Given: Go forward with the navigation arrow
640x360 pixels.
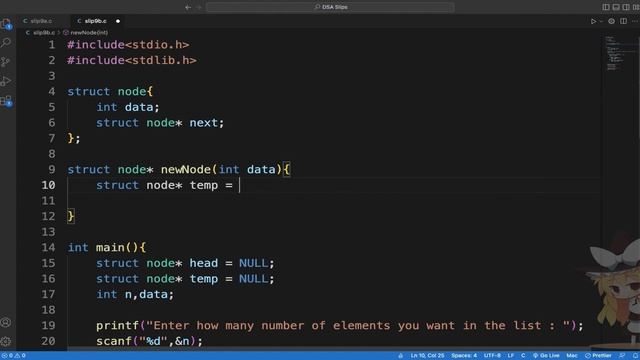Looking at the screenshot, I should (199, 7).
